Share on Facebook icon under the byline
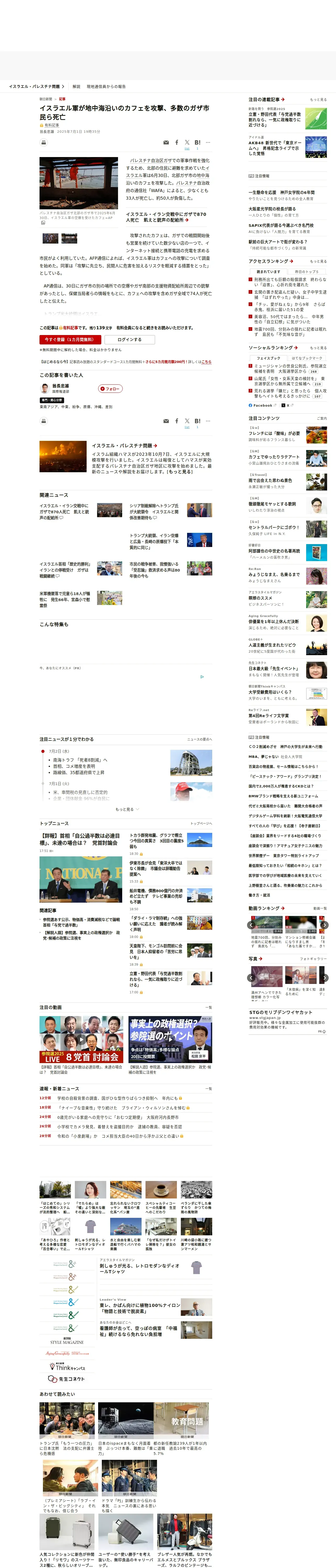This screenshot has height=1568, width=336. pos(177,142)
